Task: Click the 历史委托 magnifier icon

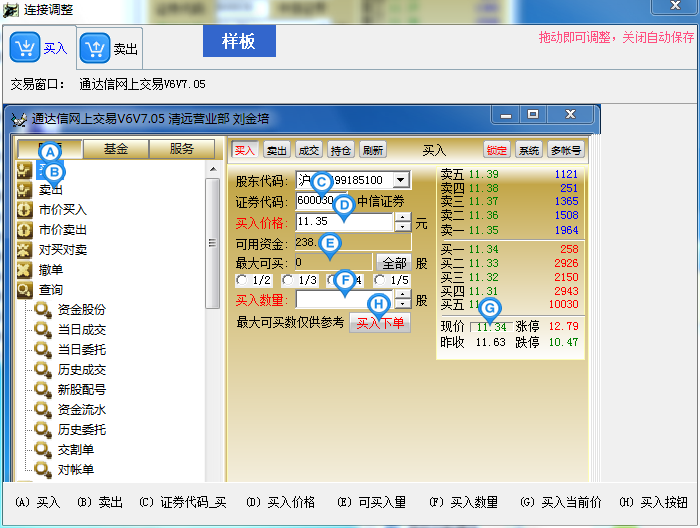Action: [x=43, y=429]
